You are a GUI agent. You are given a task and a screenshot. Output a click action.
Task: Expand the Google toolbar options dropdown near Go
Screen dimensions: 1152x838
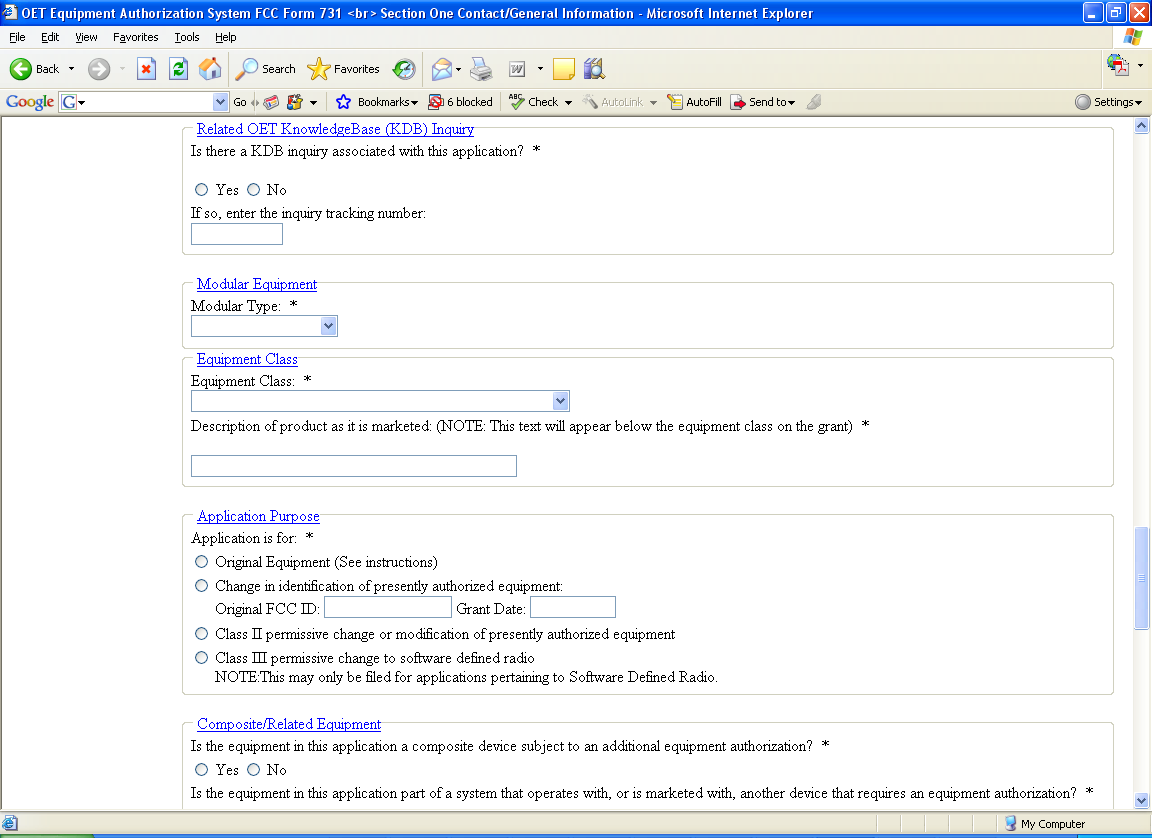pos(313,103)
